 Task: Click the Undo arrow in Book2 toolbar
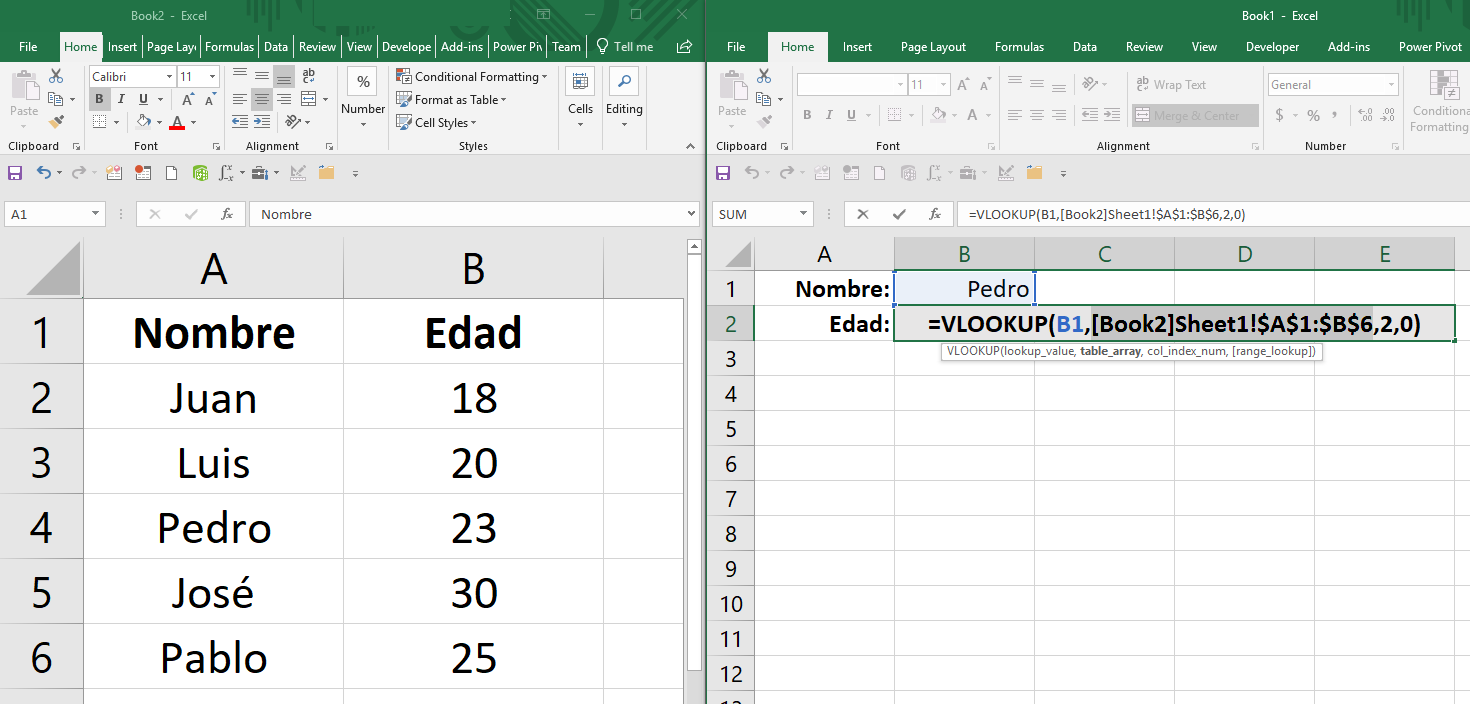coord(43,173)
